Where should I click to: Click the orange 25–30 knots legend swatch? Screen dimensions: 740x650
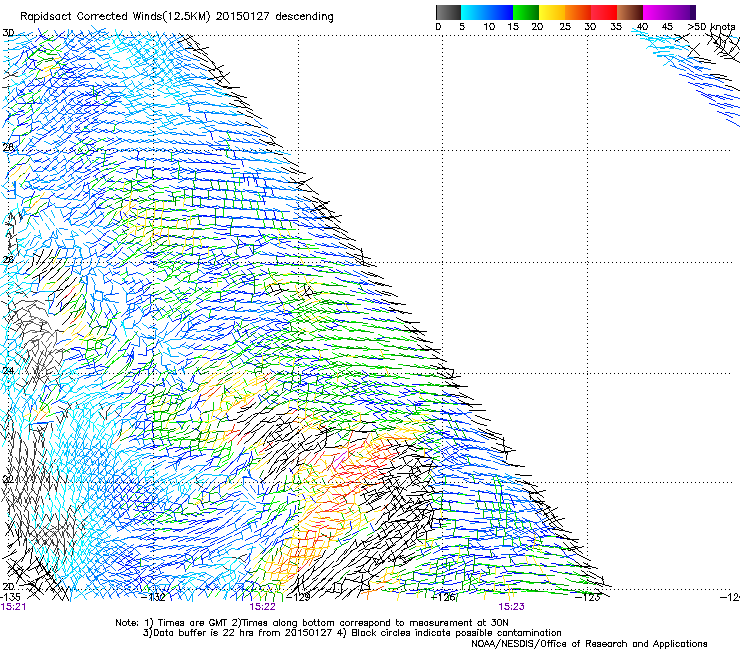point(578,12)
